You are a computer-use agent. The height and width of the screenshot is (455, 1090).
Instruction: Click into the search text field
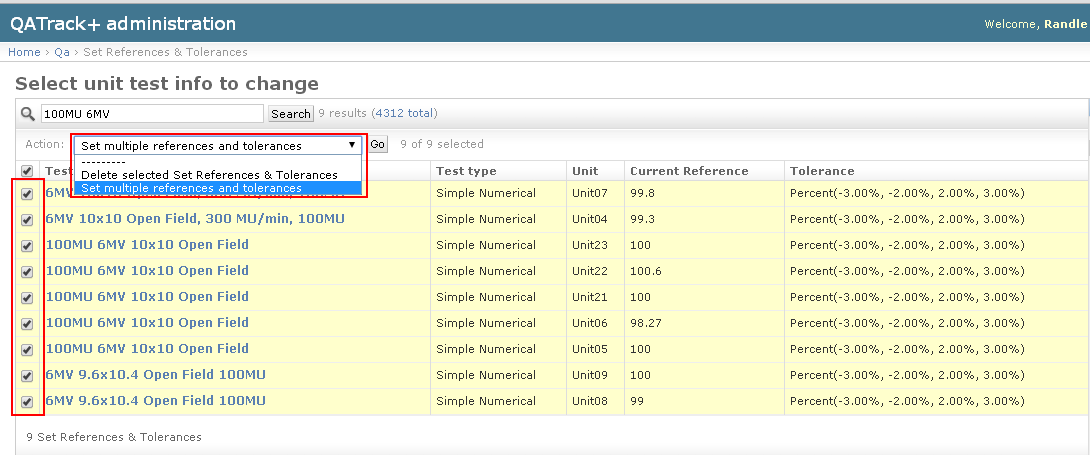pos(152,114)
